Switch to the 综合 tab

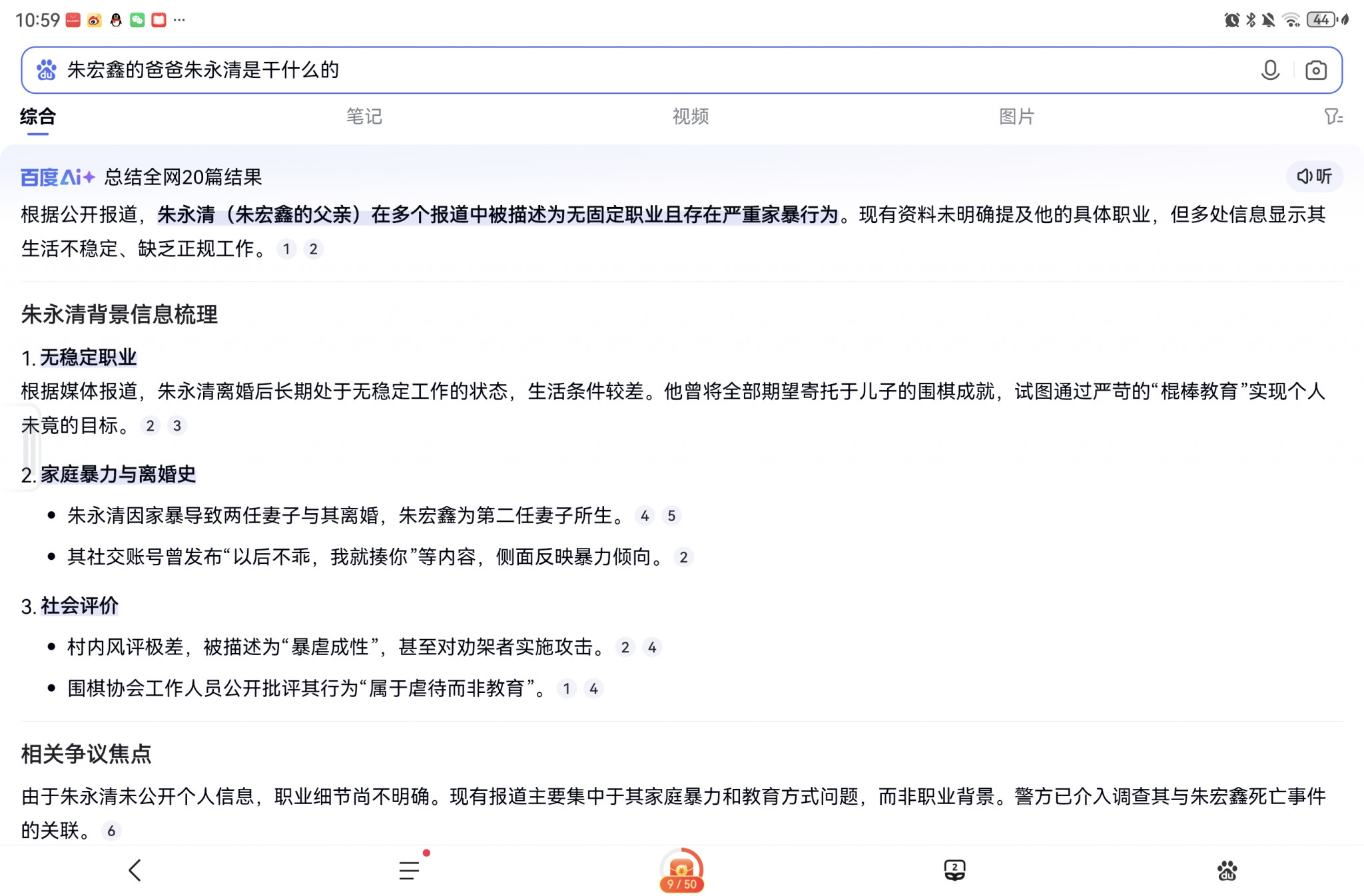point(38,117)
